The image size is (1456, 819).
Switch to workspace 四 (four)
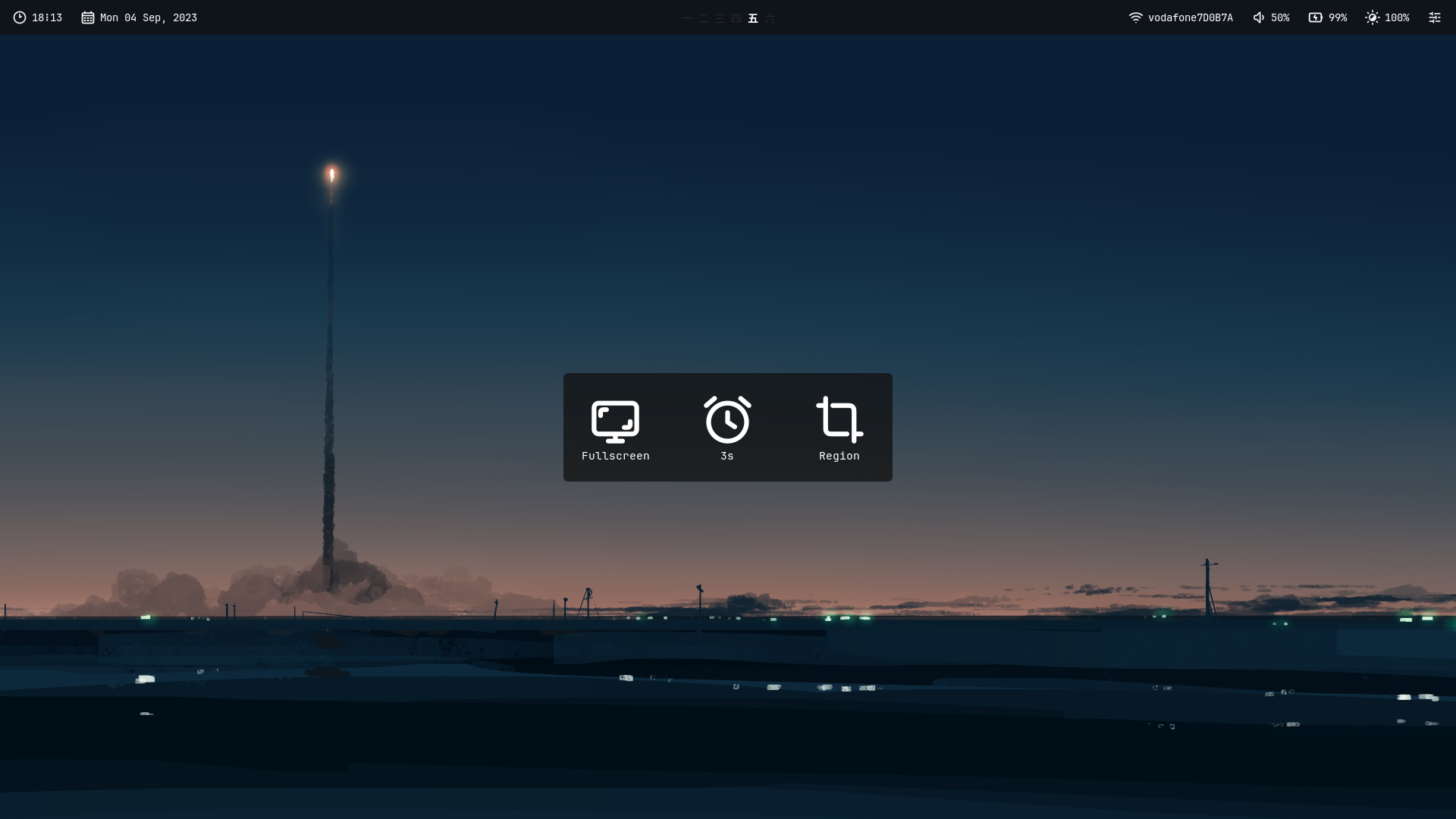point(736,18)
